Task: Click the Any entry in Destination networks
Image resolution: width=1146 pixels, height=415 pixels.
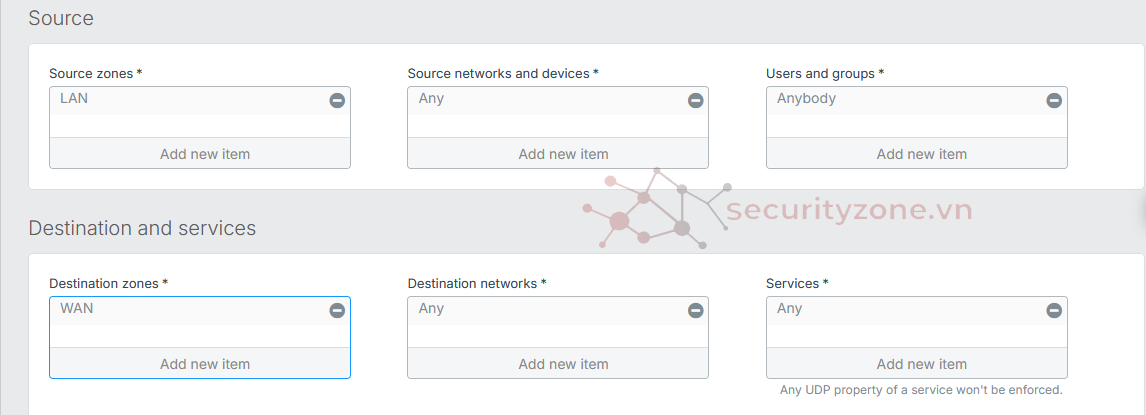Action: click(431, 309)
